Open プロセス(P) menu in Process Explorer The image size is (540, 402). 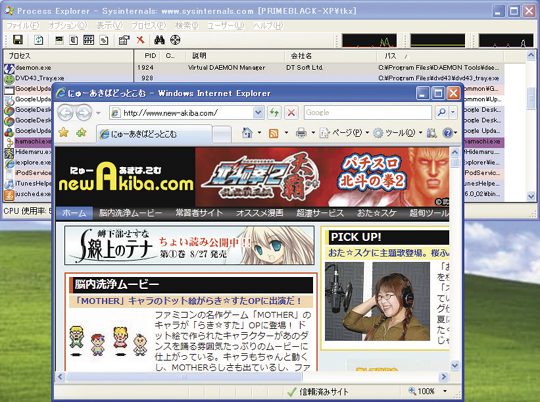click(148, 25)
